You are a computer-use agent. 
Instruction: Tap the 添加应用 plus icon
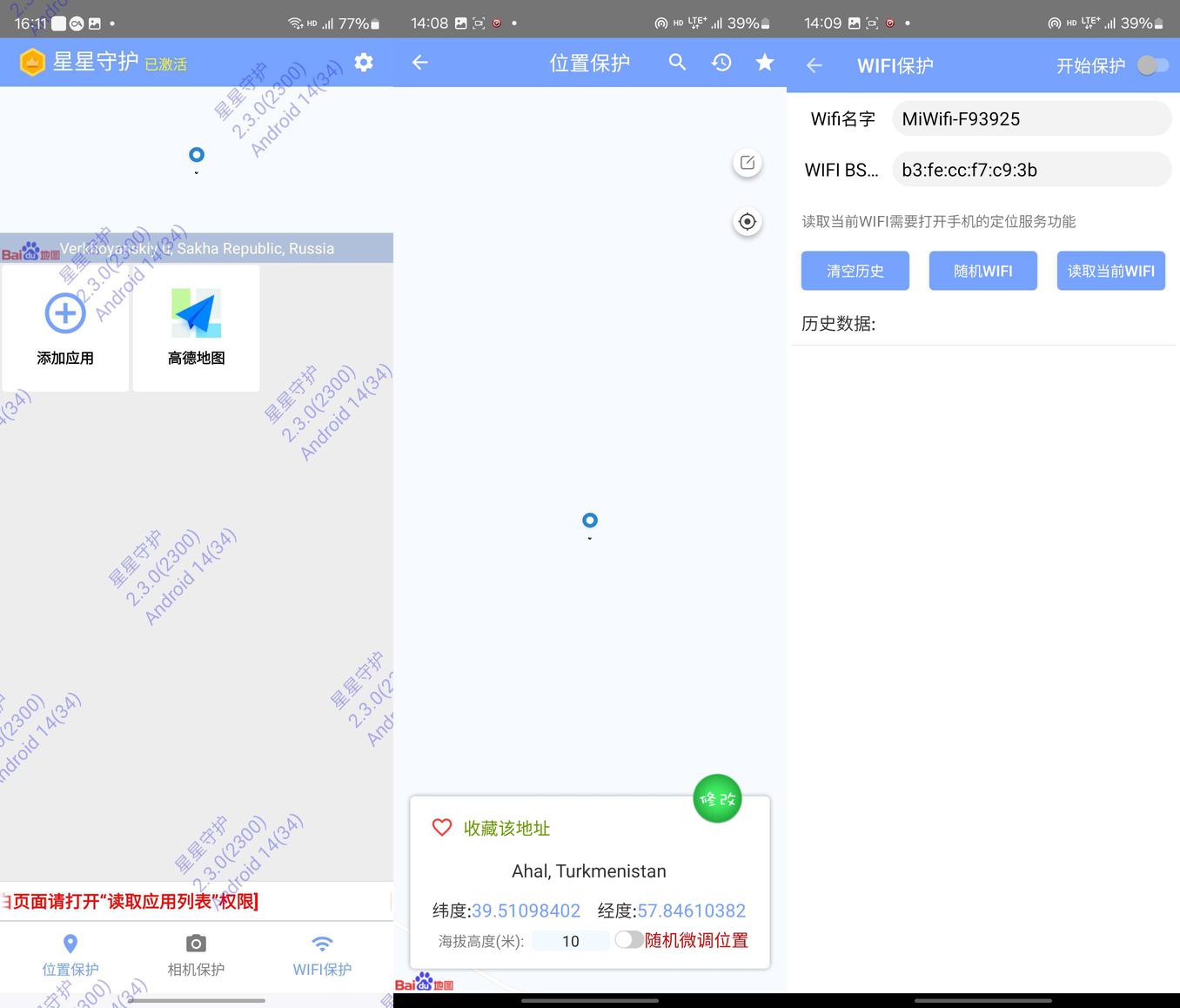(x=65, y=312)
